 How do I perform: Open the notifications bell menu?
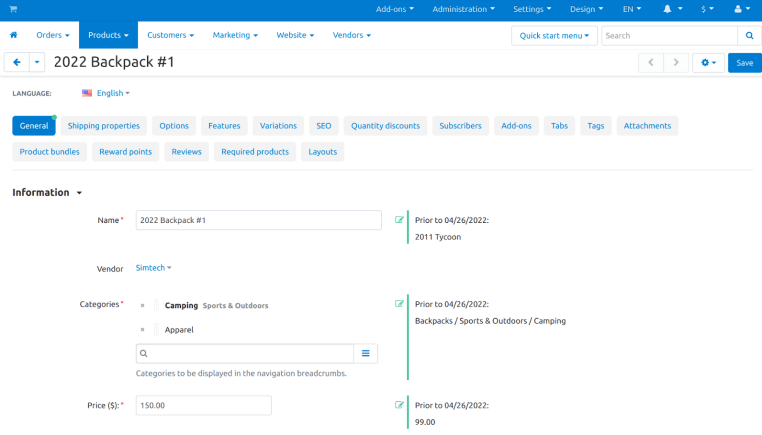[671, 9]
